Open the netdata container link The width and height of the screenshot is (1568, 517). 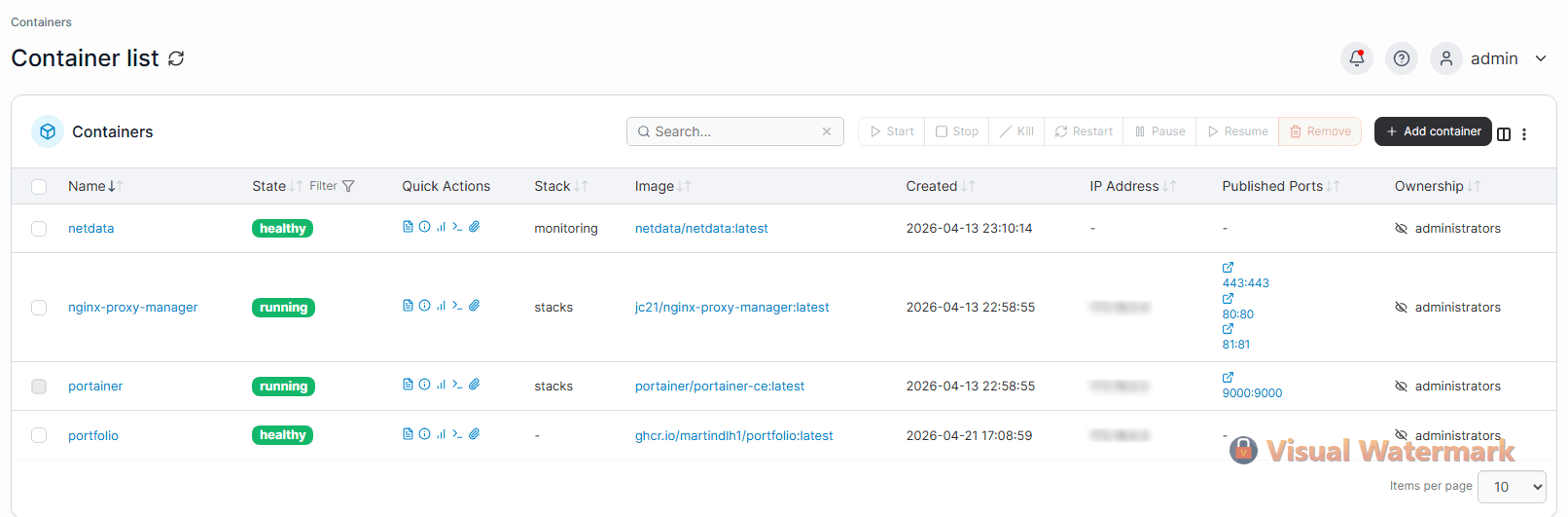(x=90, y=229)
